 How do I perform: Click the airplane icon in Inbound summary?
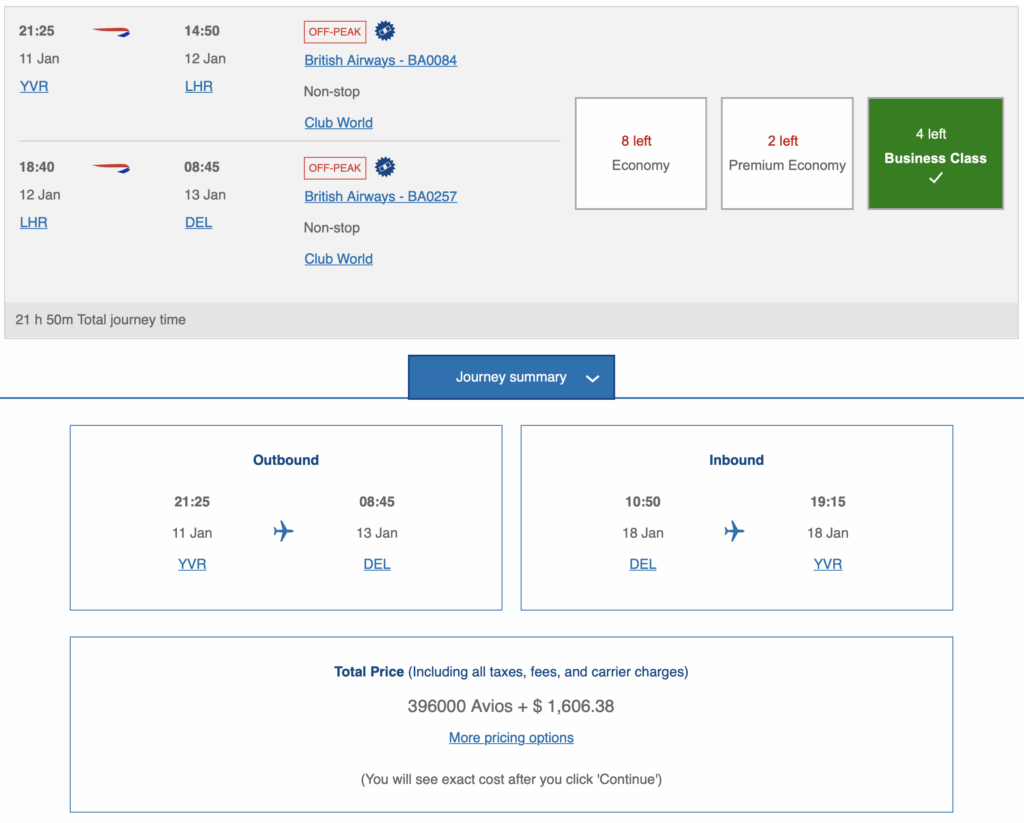[734, 531]
